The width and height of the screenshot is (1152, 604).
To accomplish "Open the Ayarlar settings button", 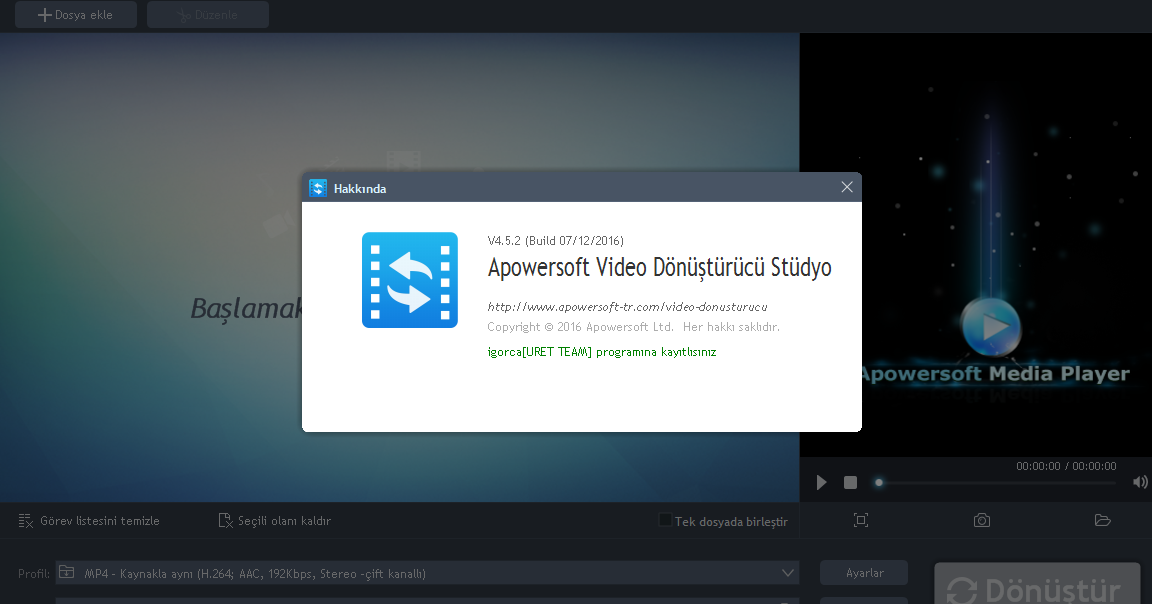I will pyautogui.click(x=864, y=573).
